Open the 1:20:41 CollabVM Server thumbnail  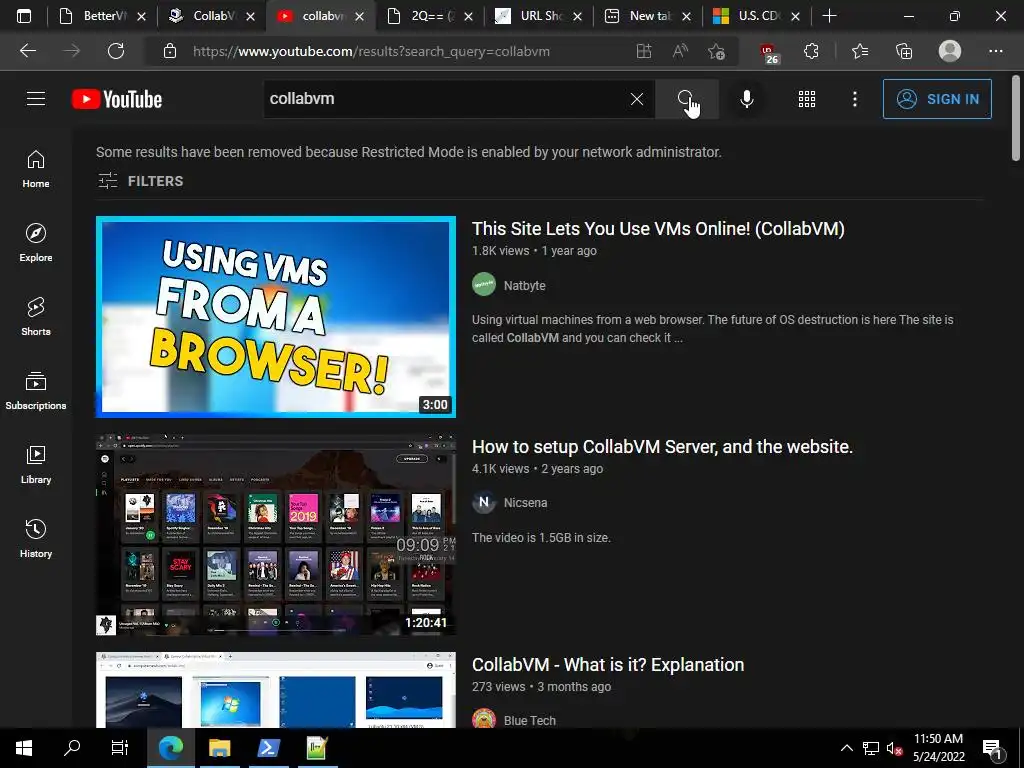[276, 534]
